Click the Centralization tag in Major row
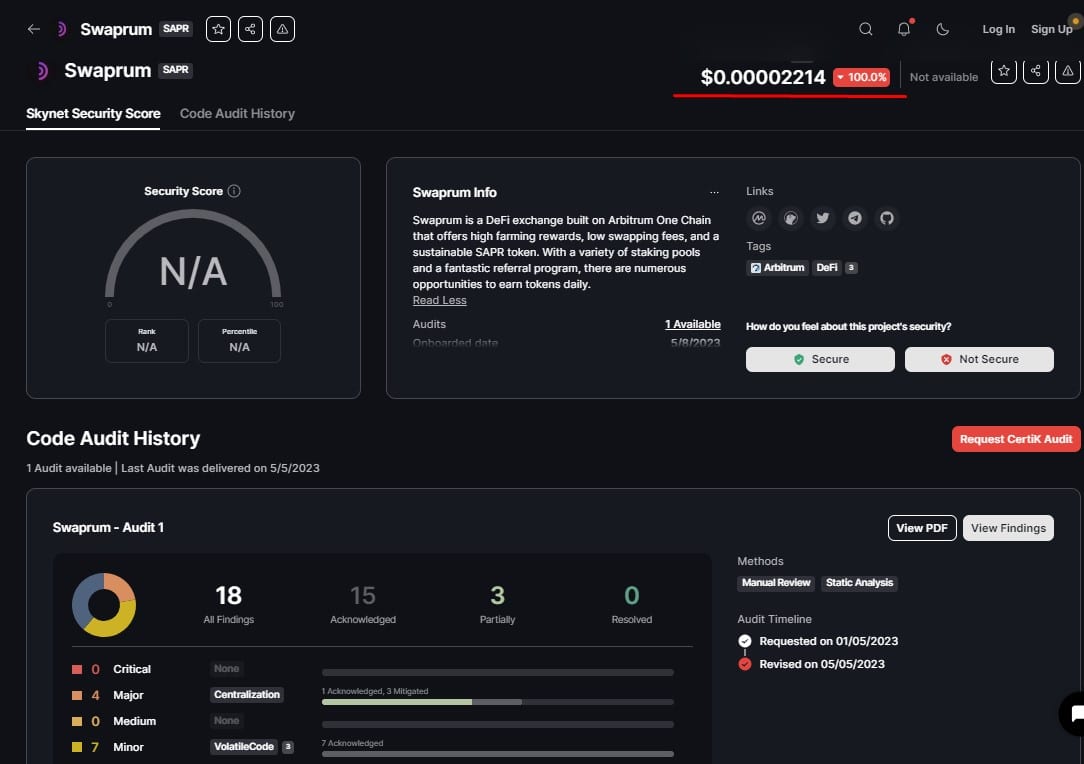 click(x=247, y=695)
